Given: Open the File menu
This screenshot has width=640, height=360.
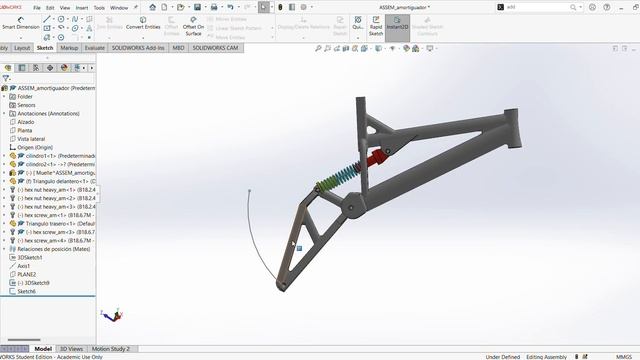Looking at the screenshot, I should 37,8.
